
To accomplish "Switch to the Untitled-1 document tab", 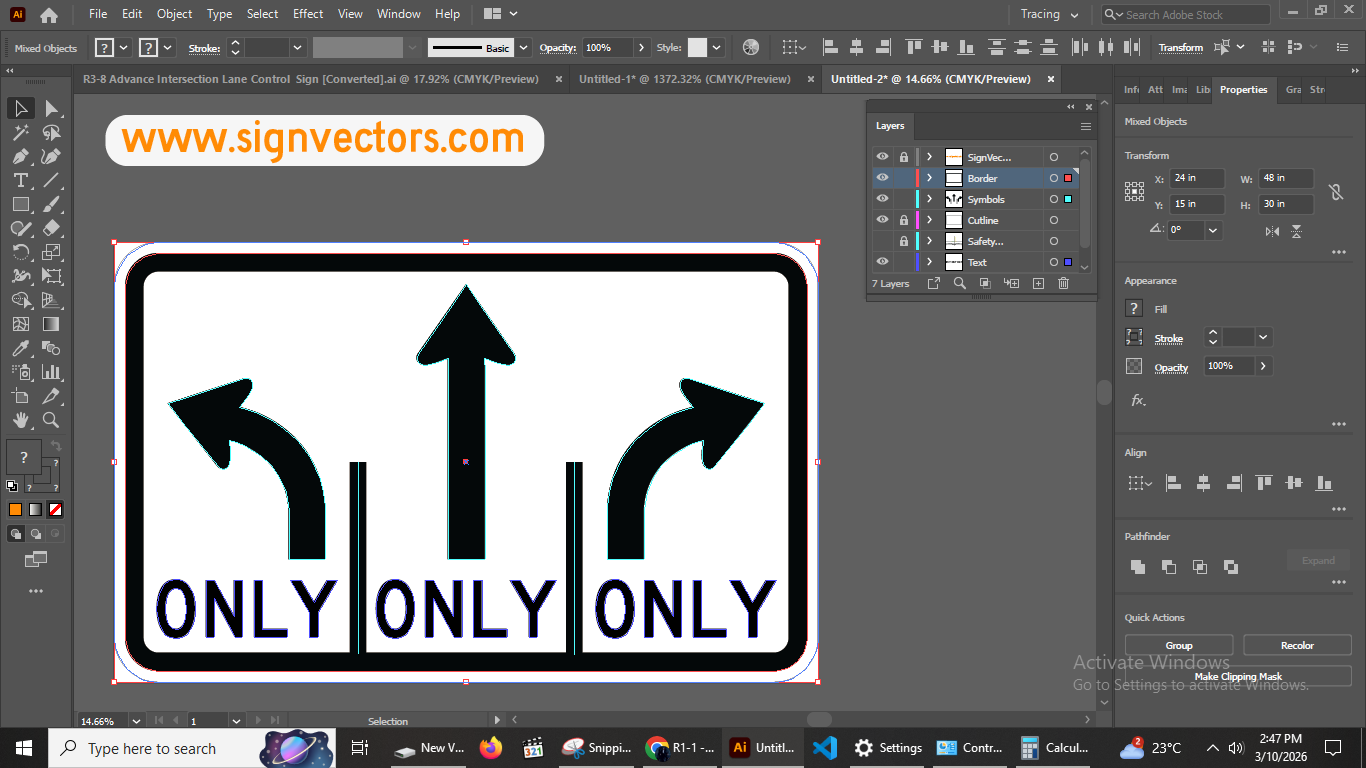I will 685,79.
